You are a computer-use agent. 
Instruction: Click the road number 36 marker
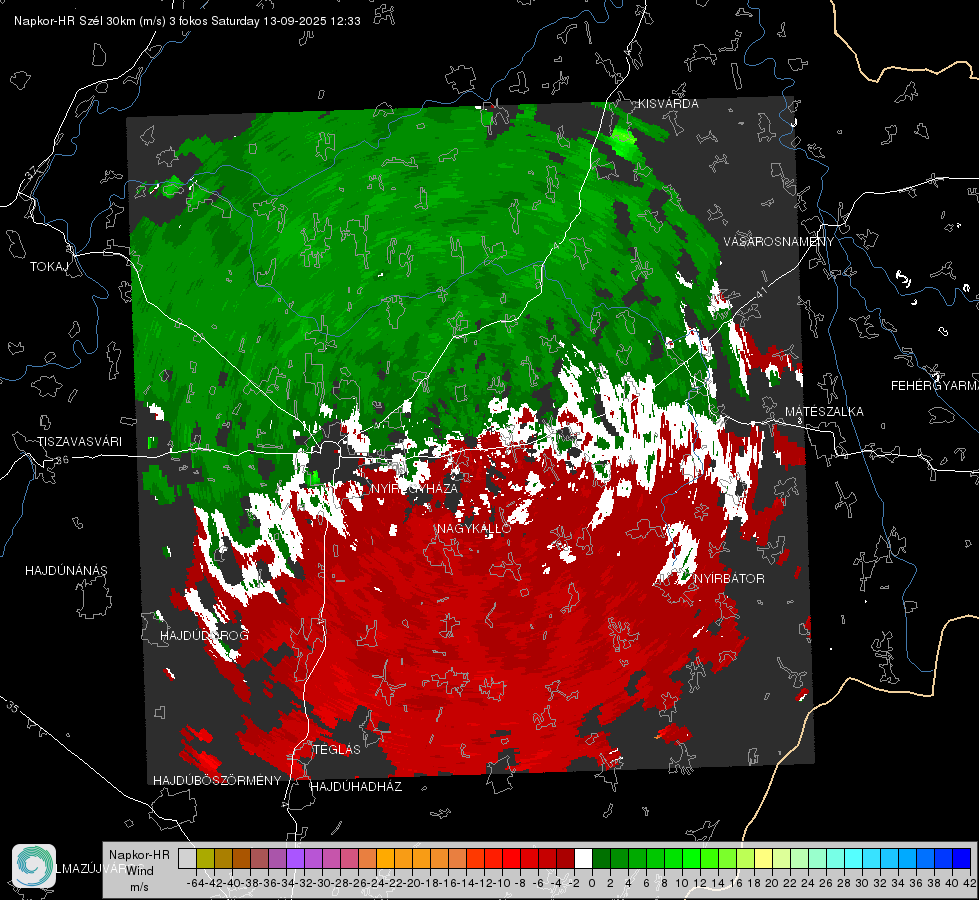pyautogui.click(x=62, y=460)
